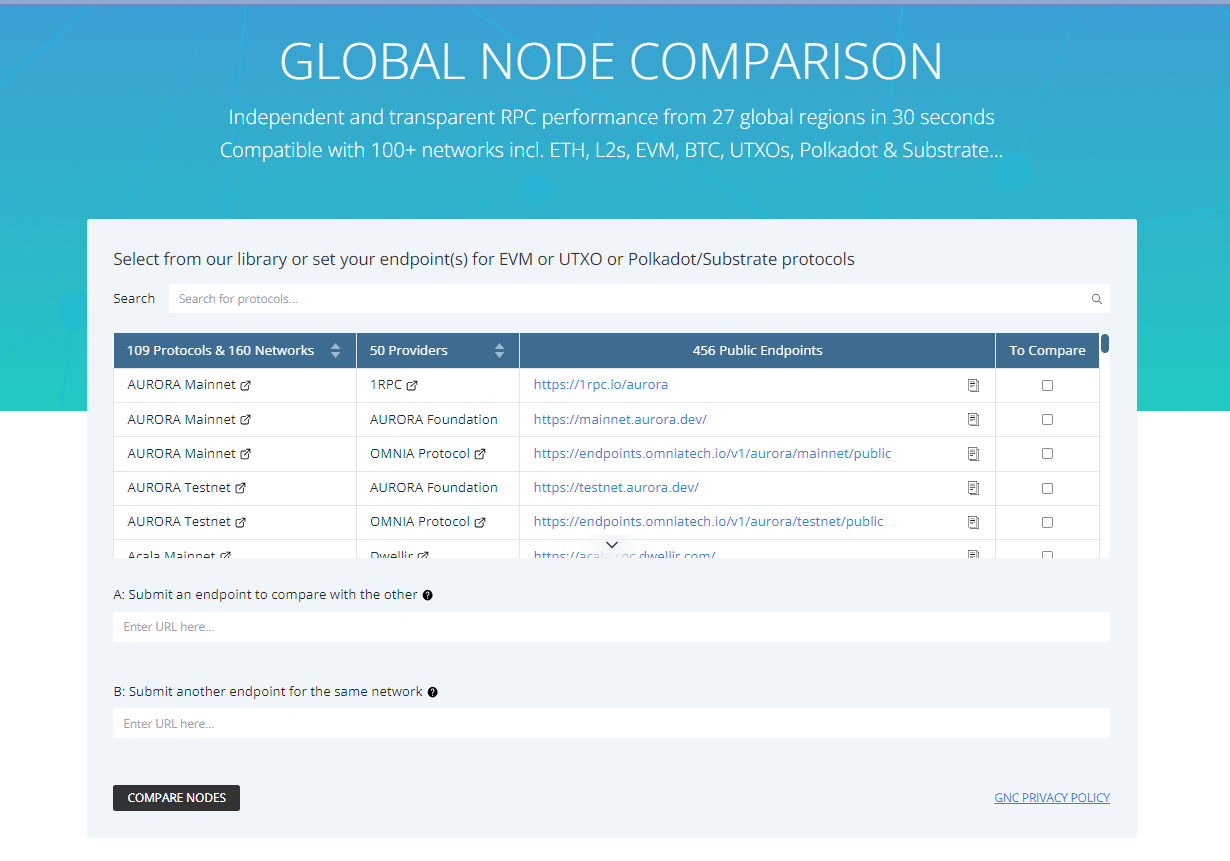
Task: Open the GNC PRIVACY POLICY link
Action: coord(1052,797)
